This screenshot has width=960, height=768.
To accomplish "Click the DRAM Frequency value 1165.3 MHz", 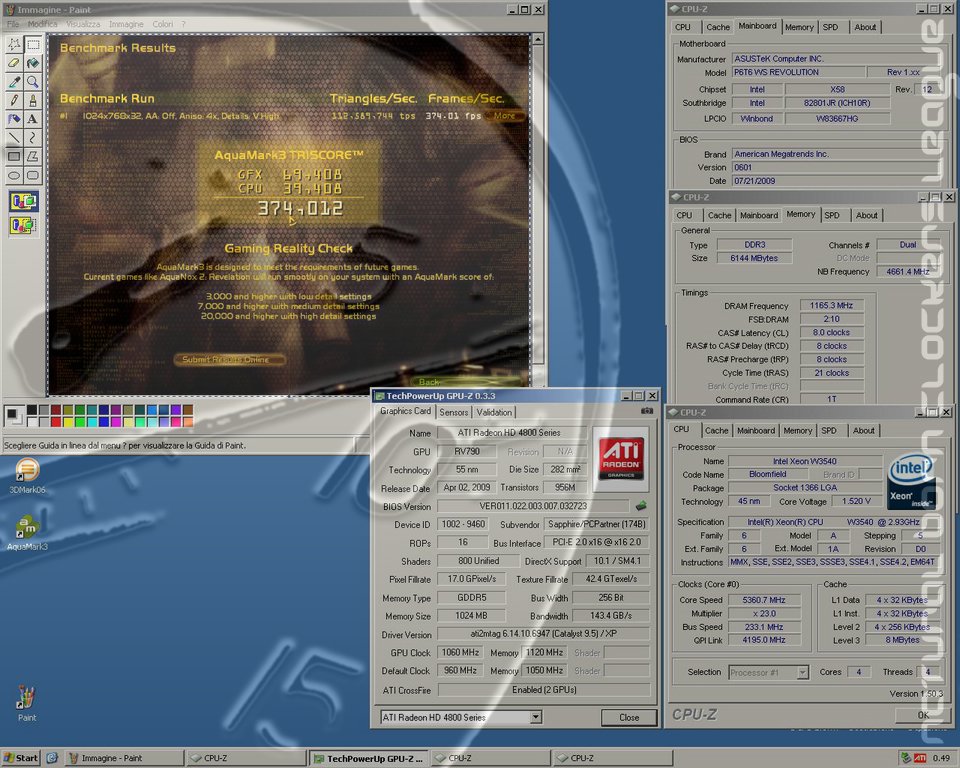I will [x=831, y=306].
